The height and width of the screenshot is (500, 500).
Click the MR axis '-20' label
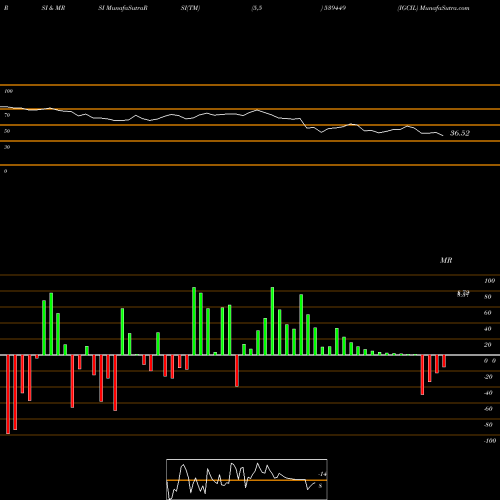pos(488,377)
